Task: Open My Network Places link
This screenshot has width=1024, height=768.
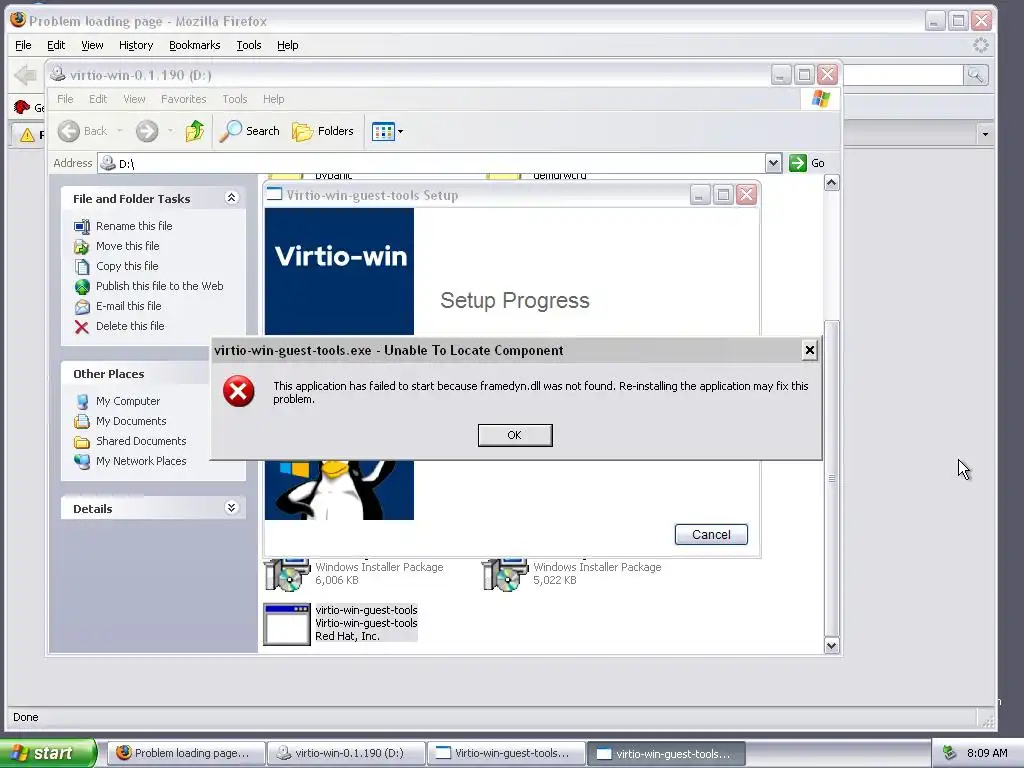Action: tap(141, 461)
